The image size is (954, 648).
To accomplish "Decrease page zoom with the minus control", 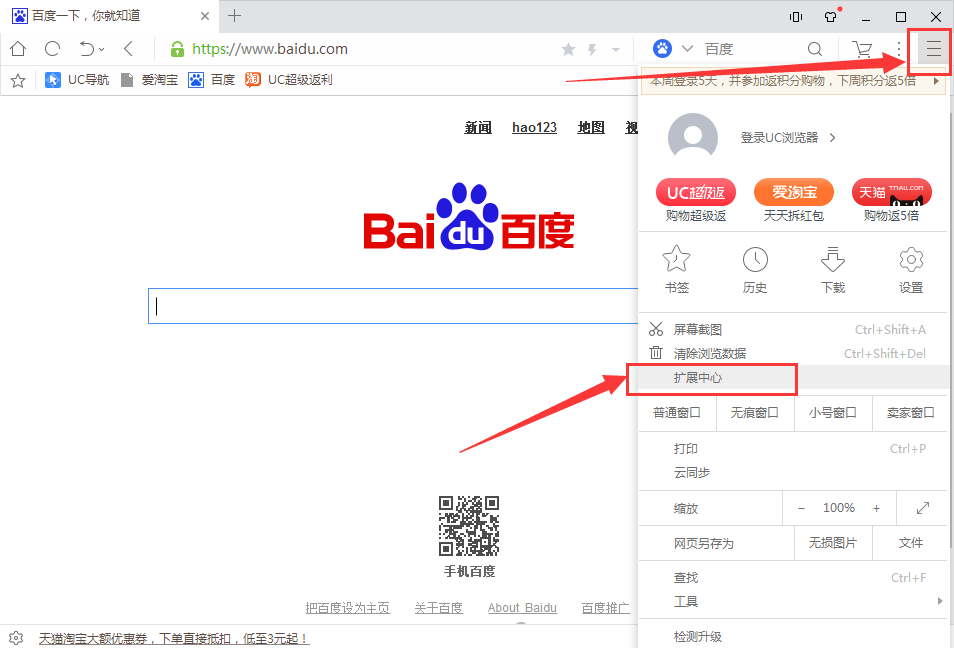I will pyautogui.click(x=801, y=507).
